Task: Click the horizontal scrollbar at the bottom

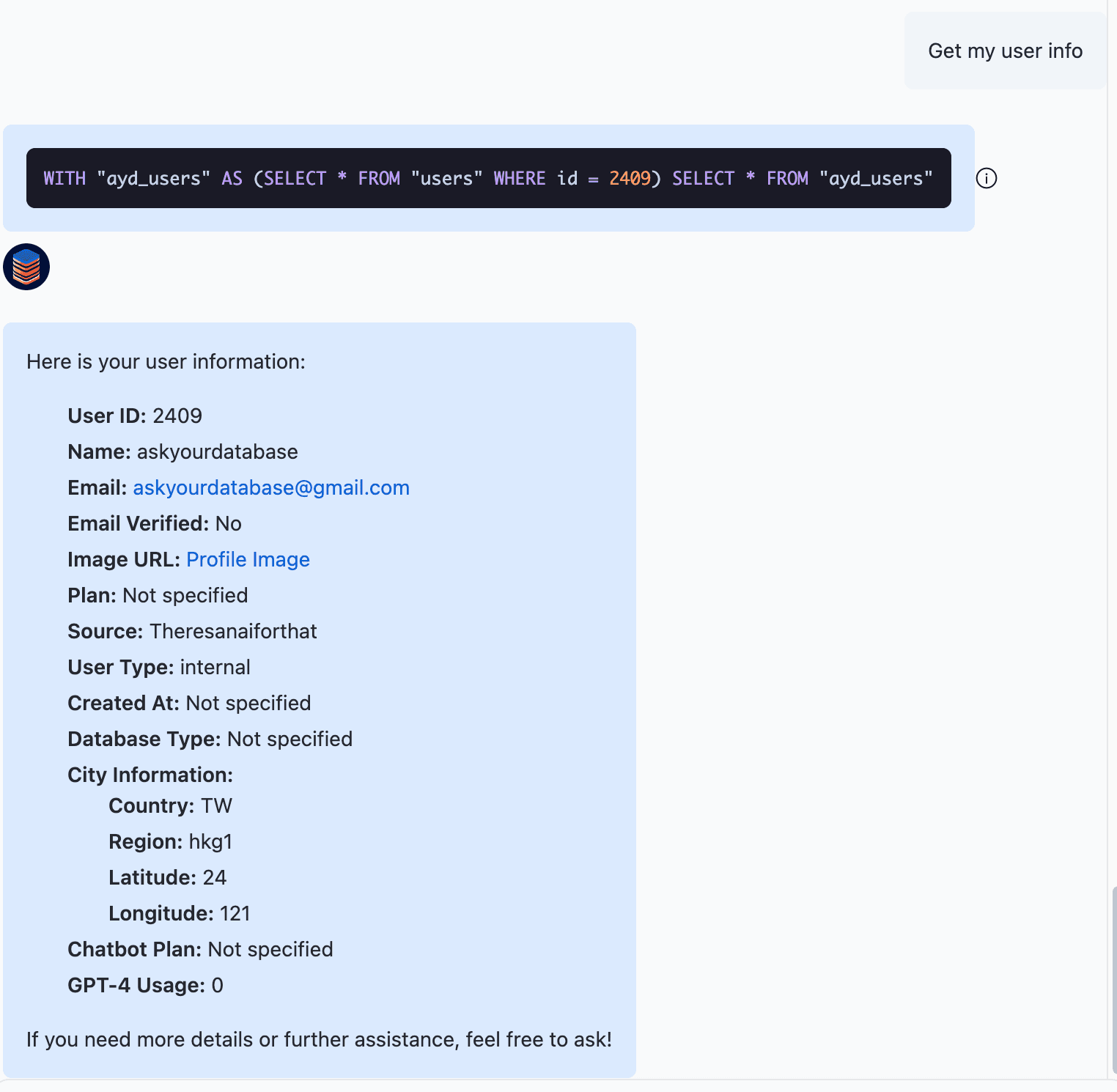Action: pyautogui.click(x=557, y=1087)
